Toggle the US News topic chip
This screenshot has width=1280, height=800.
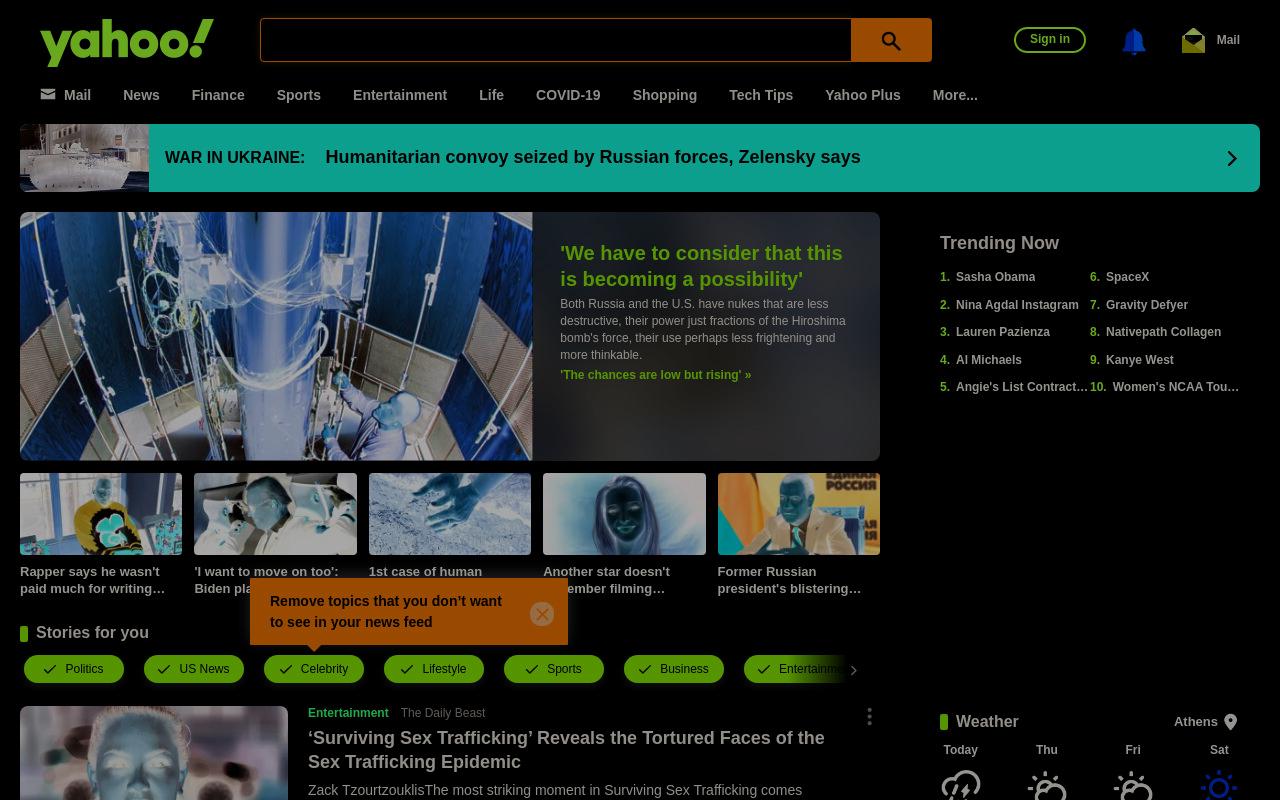(x=194, y=669)
